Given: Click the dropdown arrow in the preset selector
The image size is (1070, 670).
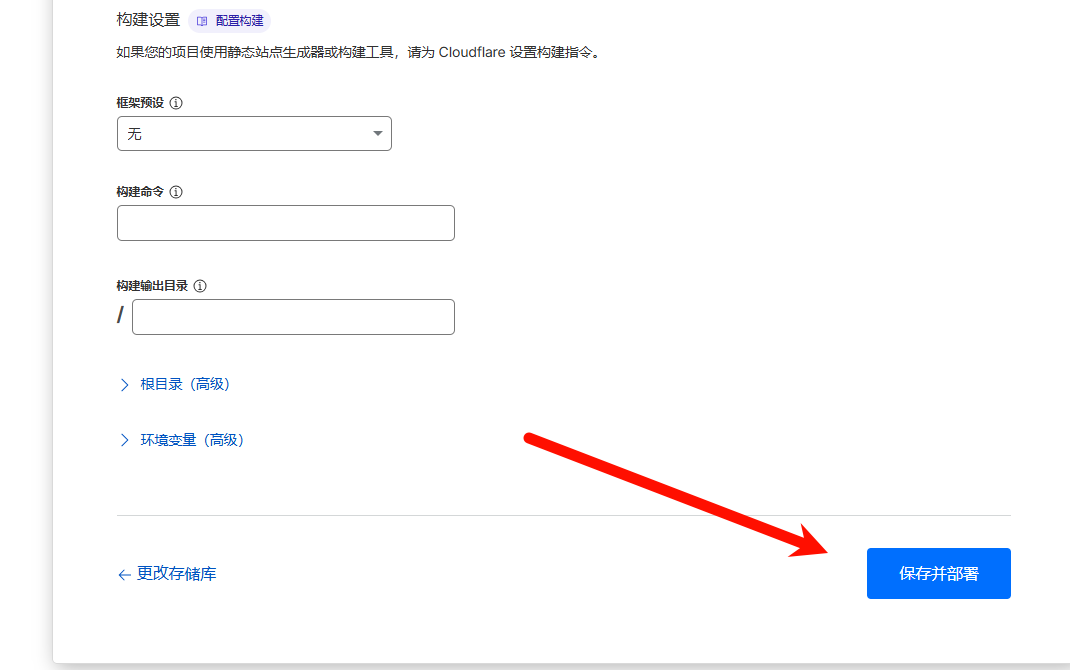Looking at the screenshot, I should pyautogui.click(x=377, y=133).
